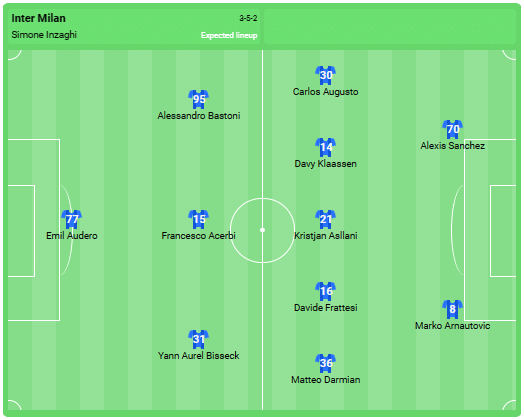
Task: Open the Inter Milan team name
Action: [38, 18]
